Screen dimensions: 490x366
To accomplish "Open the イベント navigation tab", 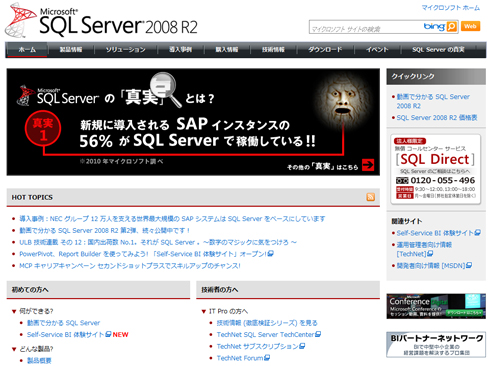I will (x=377, y=50).
